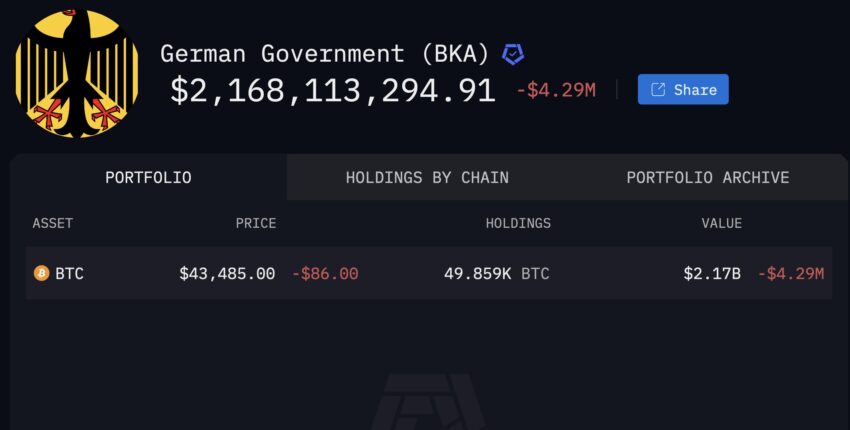Click the export icon inside Share button
This screenshot has width=850, height=430.
click(x=658, y=89)
